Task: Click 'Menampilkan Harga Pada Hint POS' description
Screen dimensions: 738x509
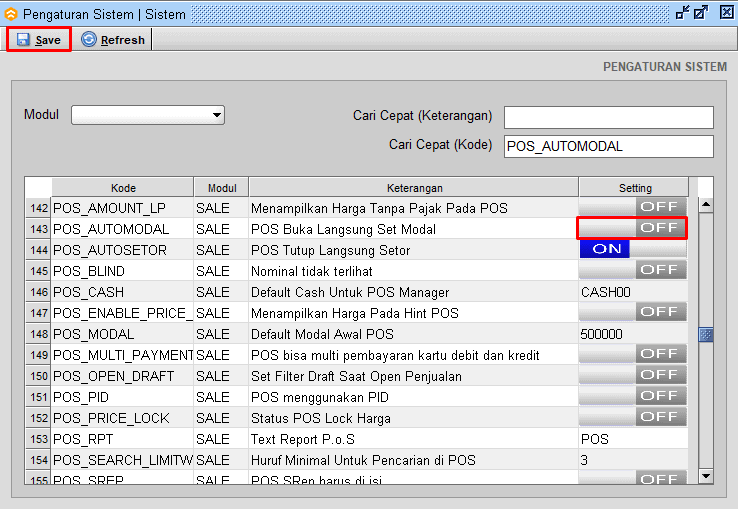Action: [x=355, y=313]
